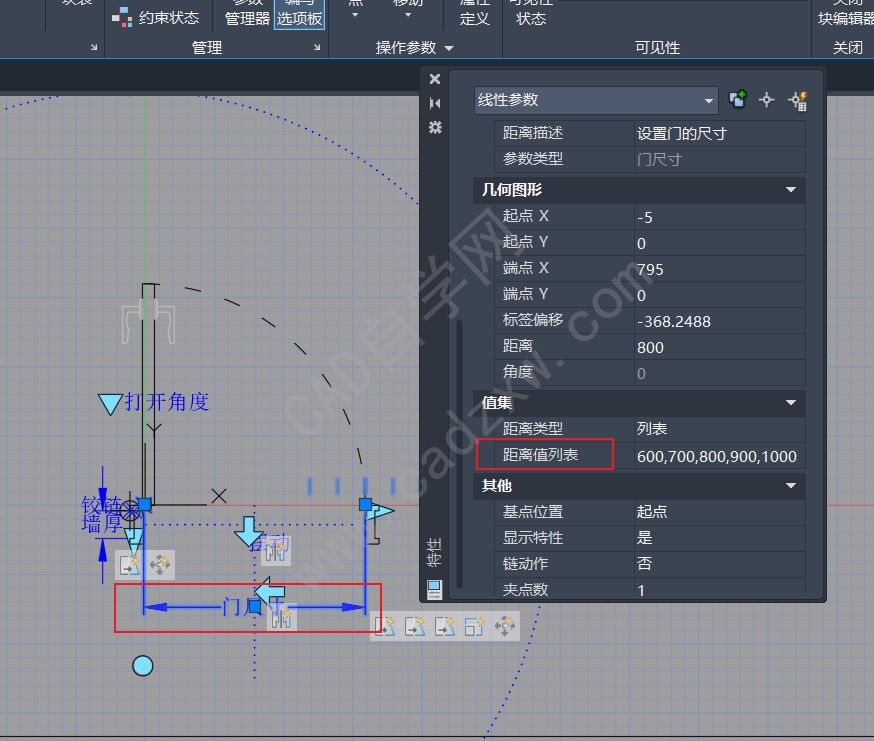Click the linear parameter end triangle grip

tap(382, 511)
